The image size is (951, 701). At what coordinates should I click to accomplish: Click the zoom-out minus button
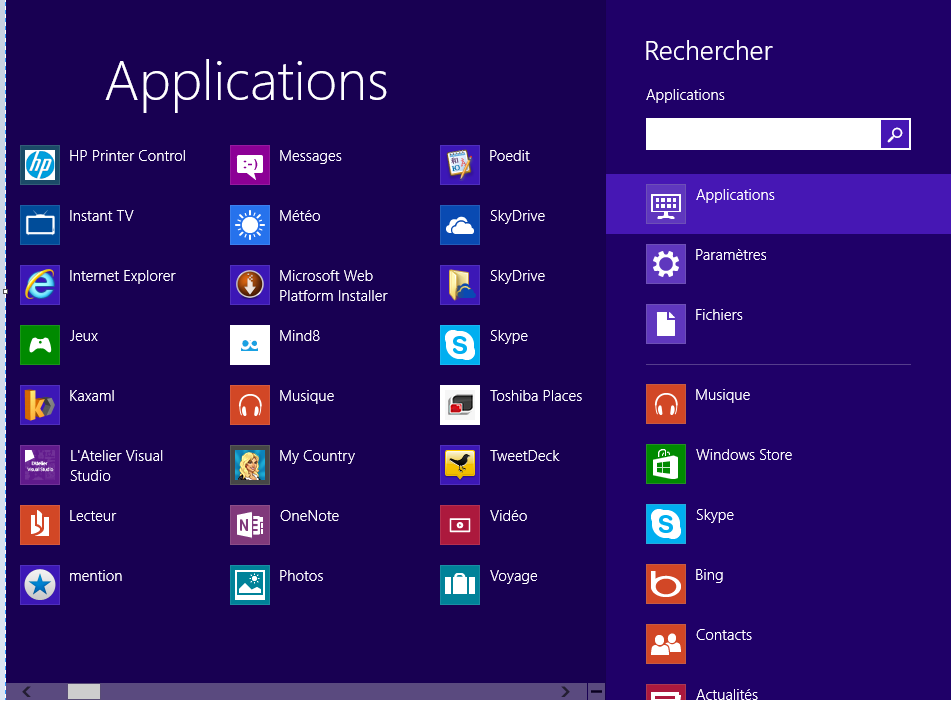coord(596,692)
